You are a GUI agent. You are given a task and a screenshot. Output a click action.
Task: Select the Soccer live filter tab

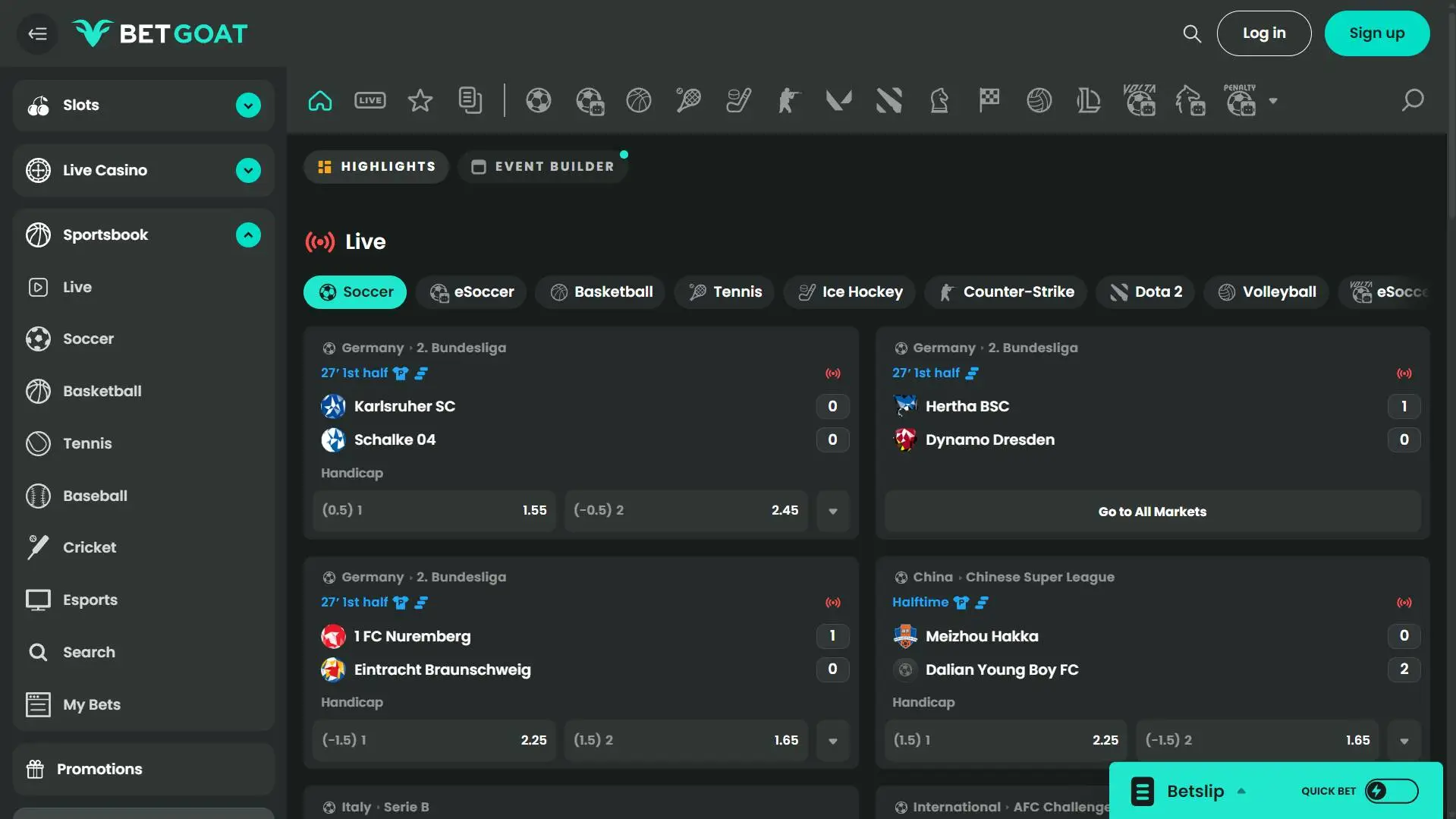(x=355, y=292)
